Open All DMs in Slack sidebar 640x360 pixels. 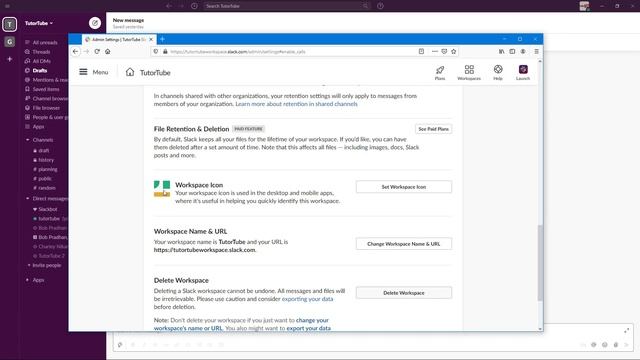pos(41,61)
